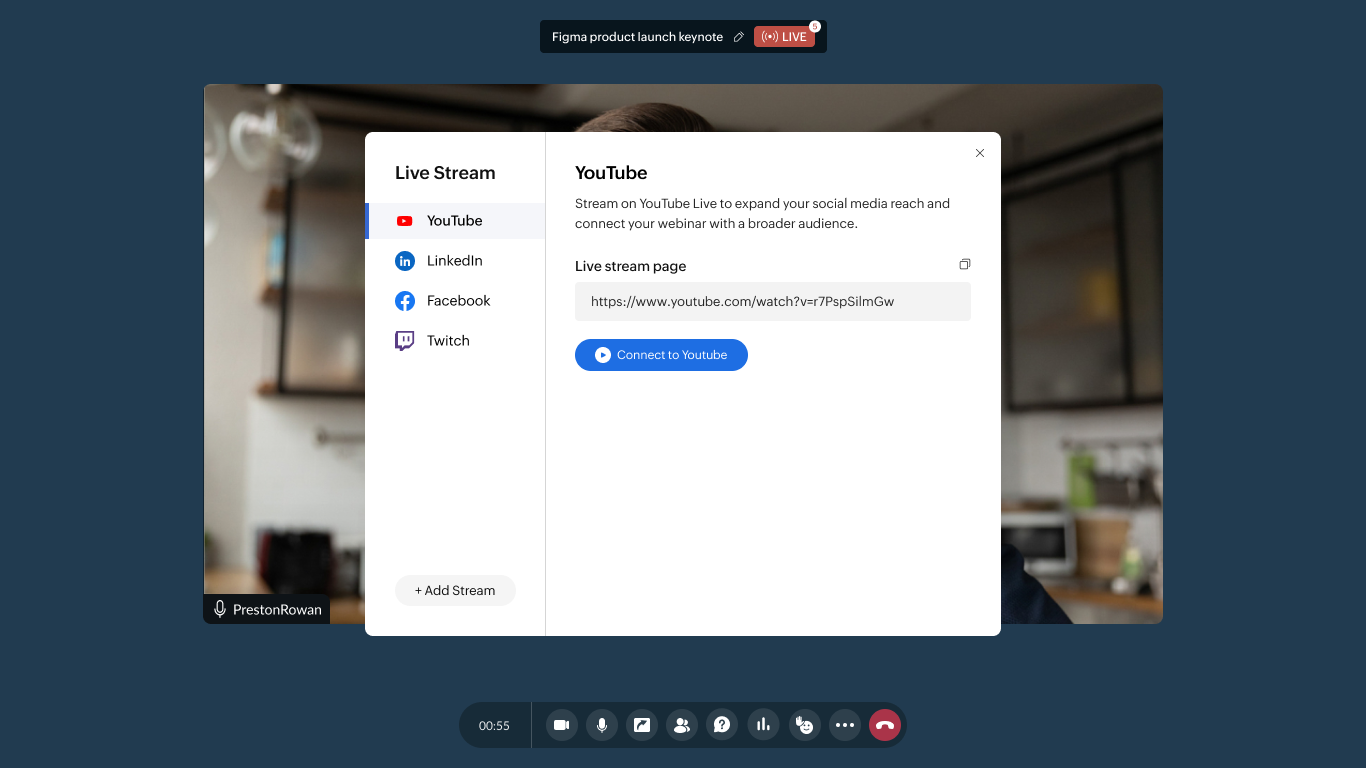This screenshot has width=1366, height=768.
Task: Toggle the camera in the bottom toolbar
Action: [562, 725]
